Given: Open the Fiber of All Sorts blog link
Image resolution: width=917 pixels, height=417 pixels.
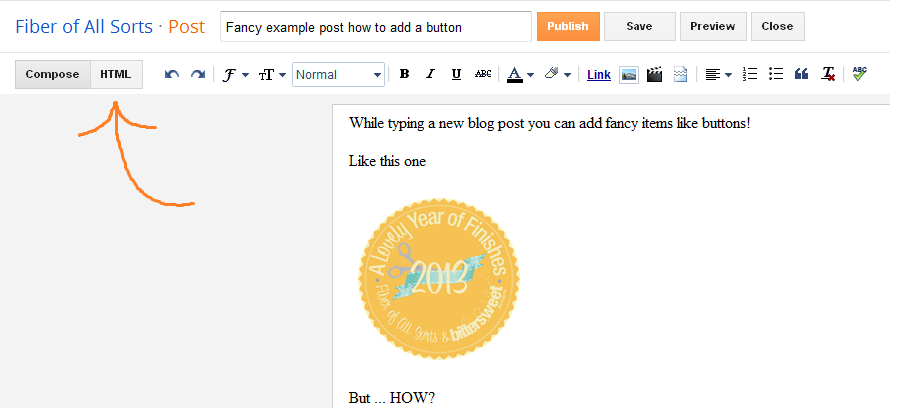Looking at the screenshot, I should (x=84, y=27).
